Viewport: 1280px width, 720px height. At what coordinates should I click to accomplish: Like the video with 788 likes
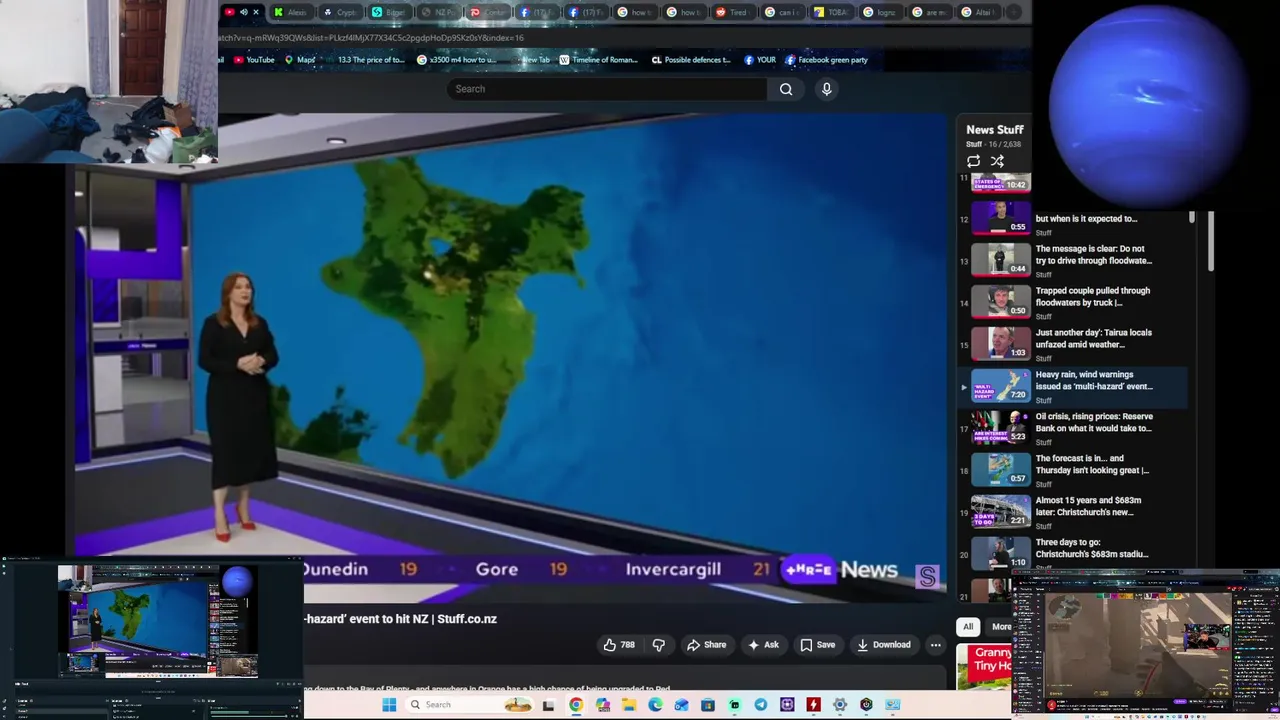(x=619, y=645)
